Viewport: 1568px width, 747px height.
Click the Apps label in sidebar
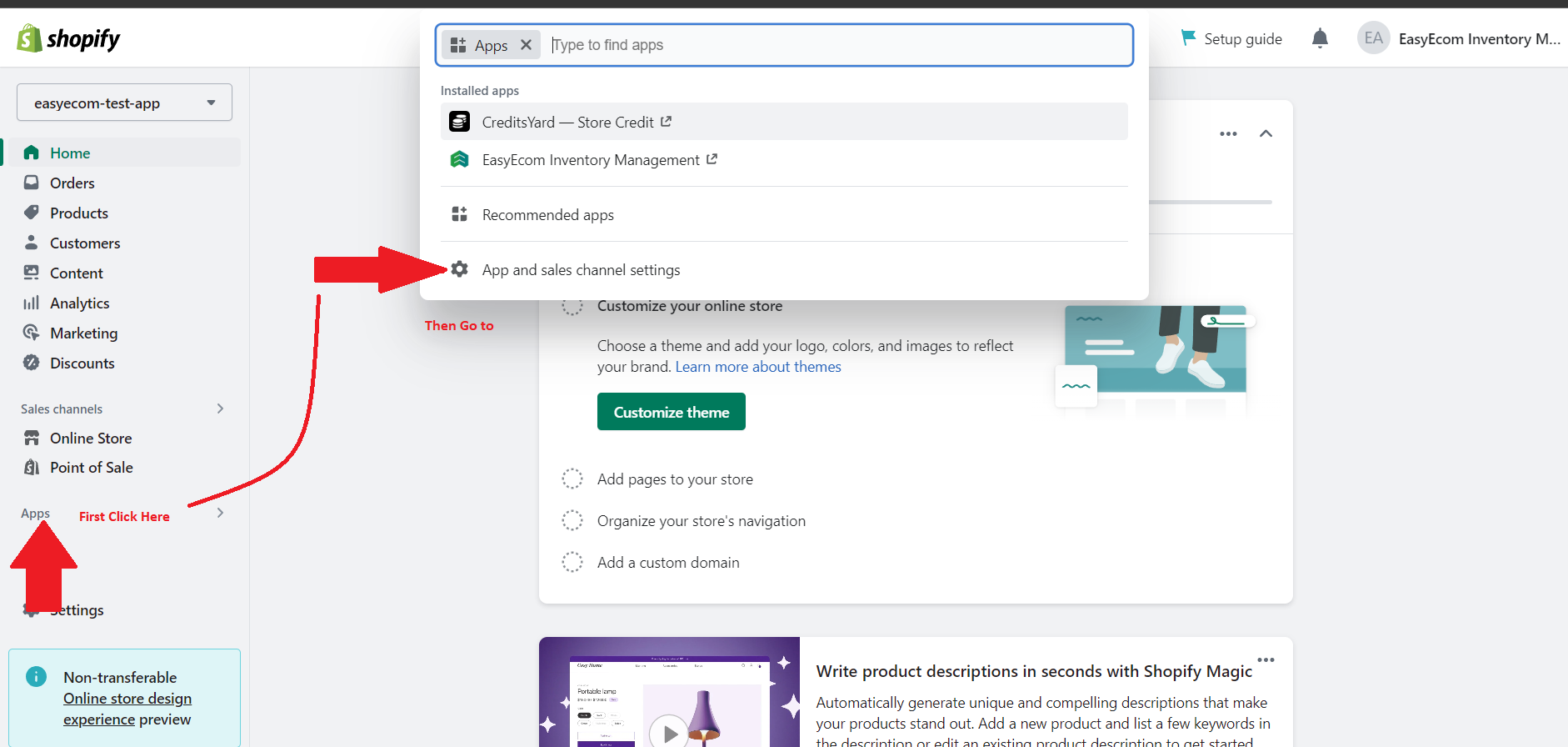pyautogui.click(x=35, y=513)
